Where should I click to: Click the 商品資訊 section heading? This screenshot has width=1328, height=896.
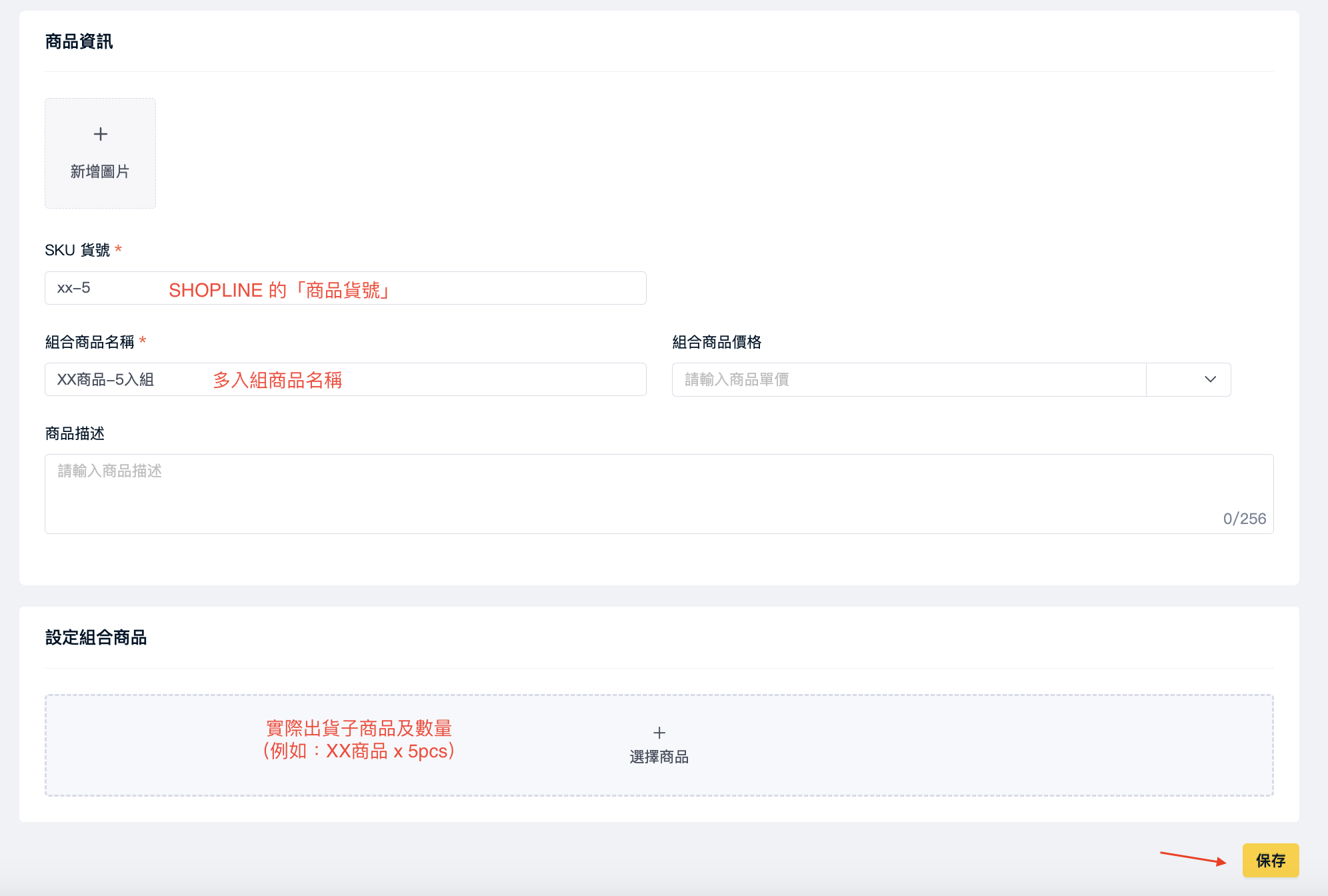pyautogui.click(x=79, y=41)
